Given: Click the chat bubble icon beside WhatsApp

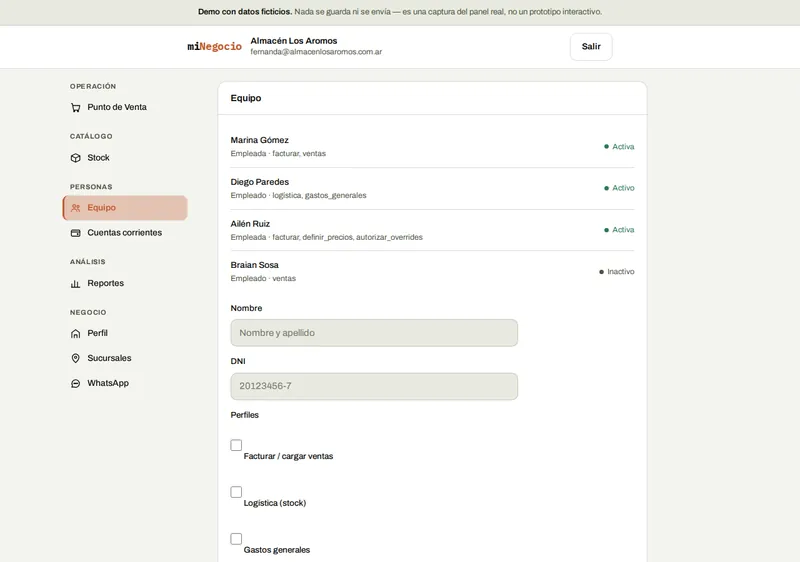Looking at the screenshot, I should (x=76, y=384).
